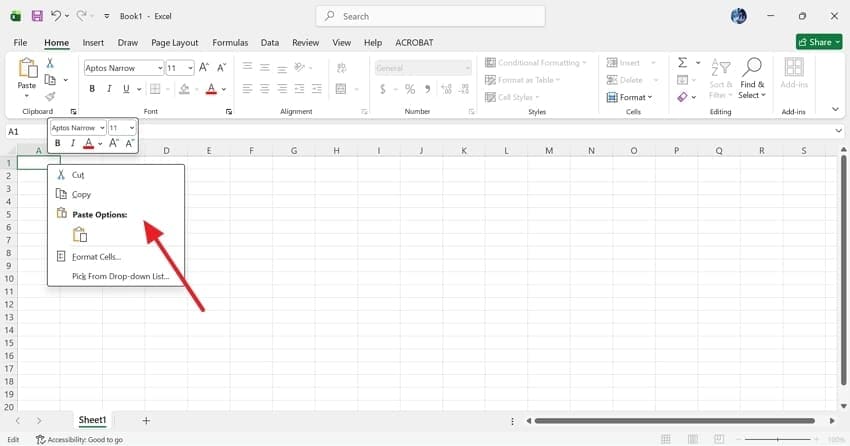Click the Save icon in title bar
Screen dimensions: 850x446
click(37, 16)
